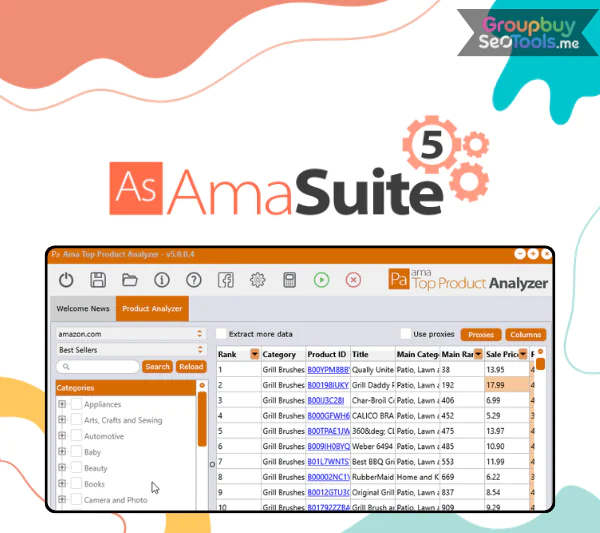Open Rank column filter arrow
600x533 pixels.
[x=255, y=354]
